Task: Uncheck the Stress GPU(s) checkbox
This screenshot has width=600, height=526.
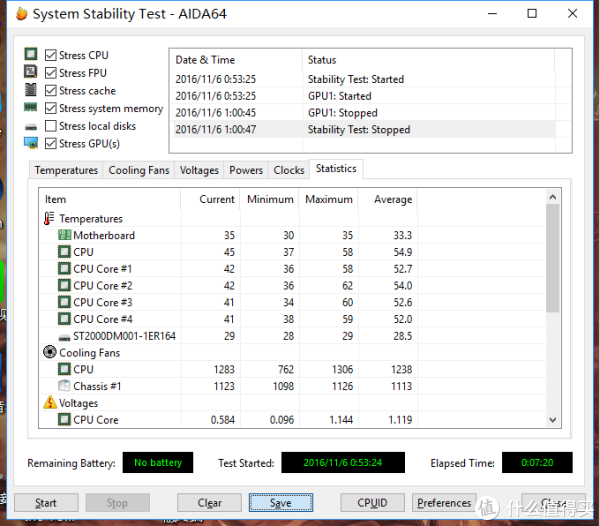Action: (51, 143)
